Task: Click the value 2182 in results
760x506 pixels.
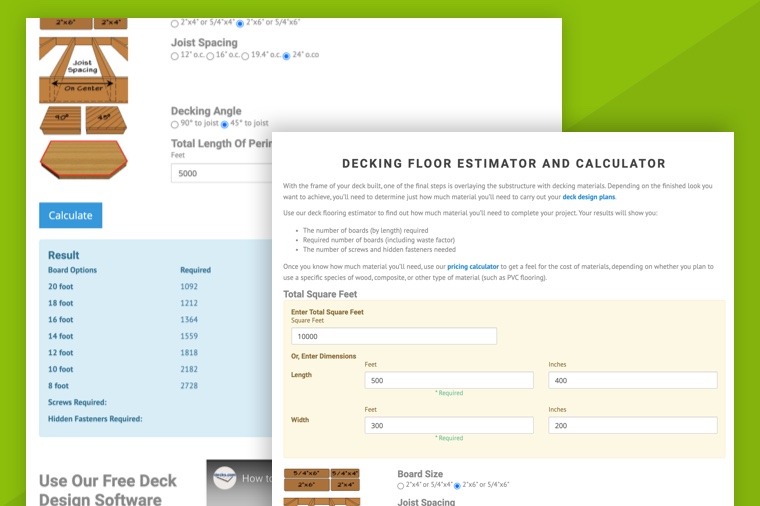Action: (189, 369)
